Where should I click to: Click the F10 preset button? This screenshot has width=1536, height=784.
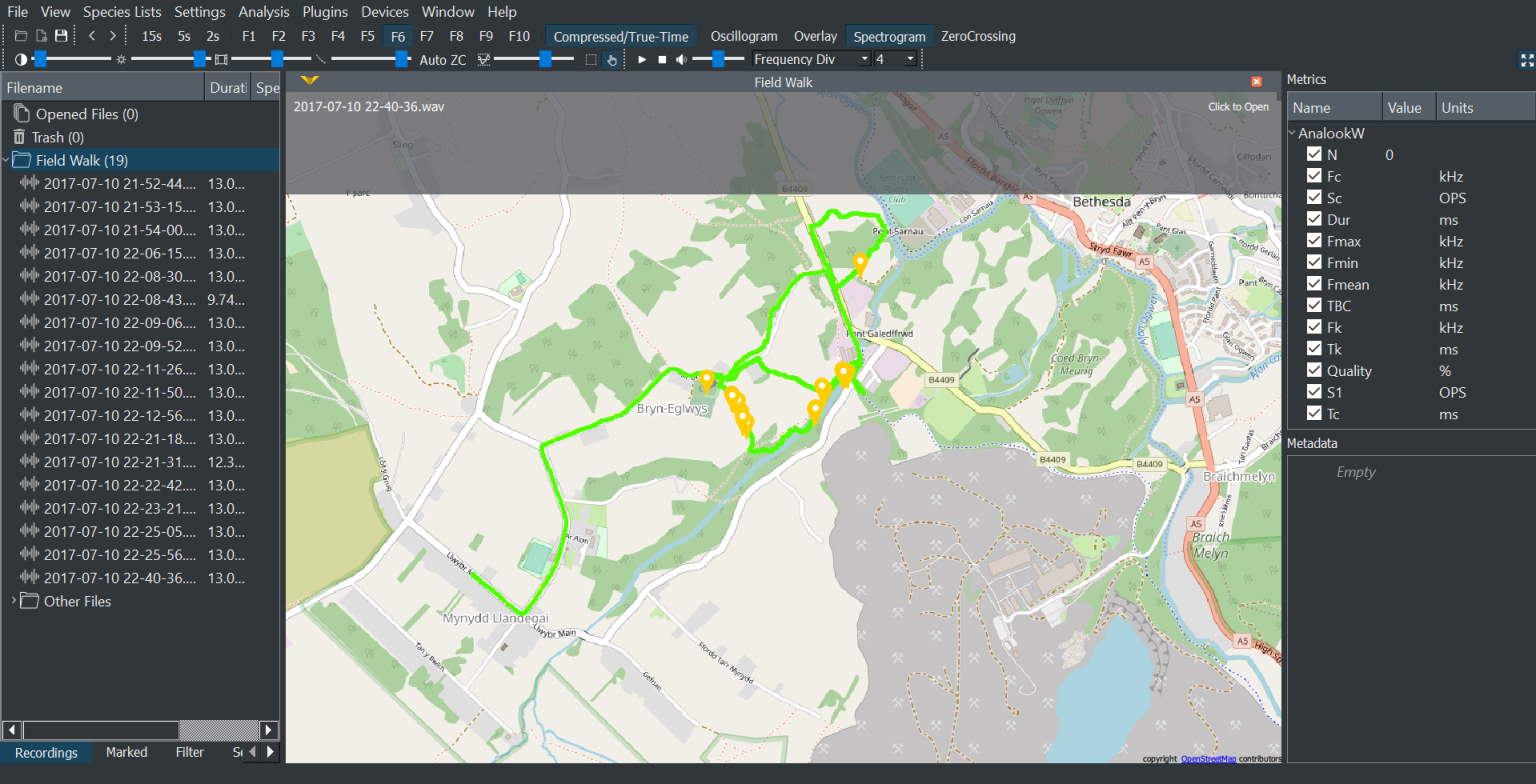point(519,35)
